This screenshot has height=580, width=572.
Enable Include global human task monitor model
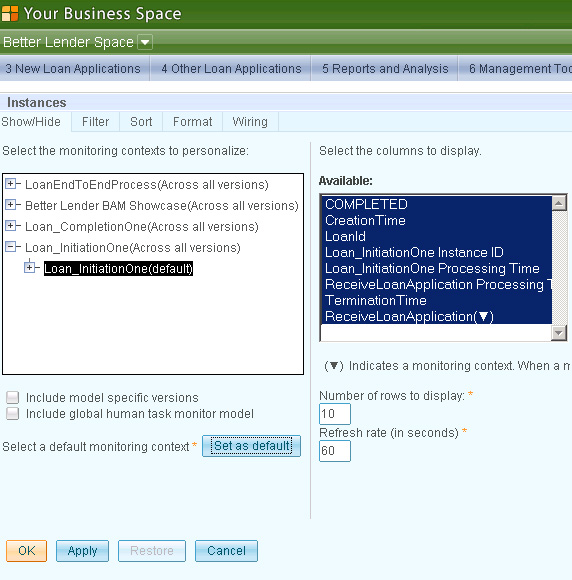pos(13,414)
